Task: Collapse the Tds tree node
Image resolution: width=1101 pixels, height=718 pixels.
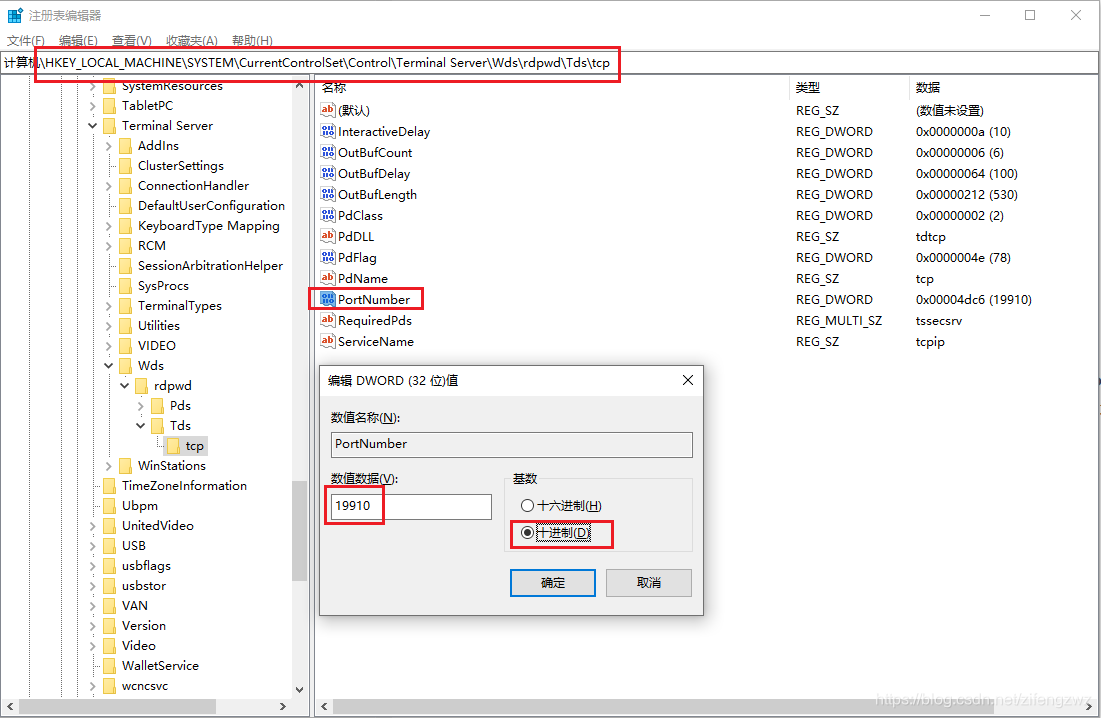Action: tap(140, 426)
